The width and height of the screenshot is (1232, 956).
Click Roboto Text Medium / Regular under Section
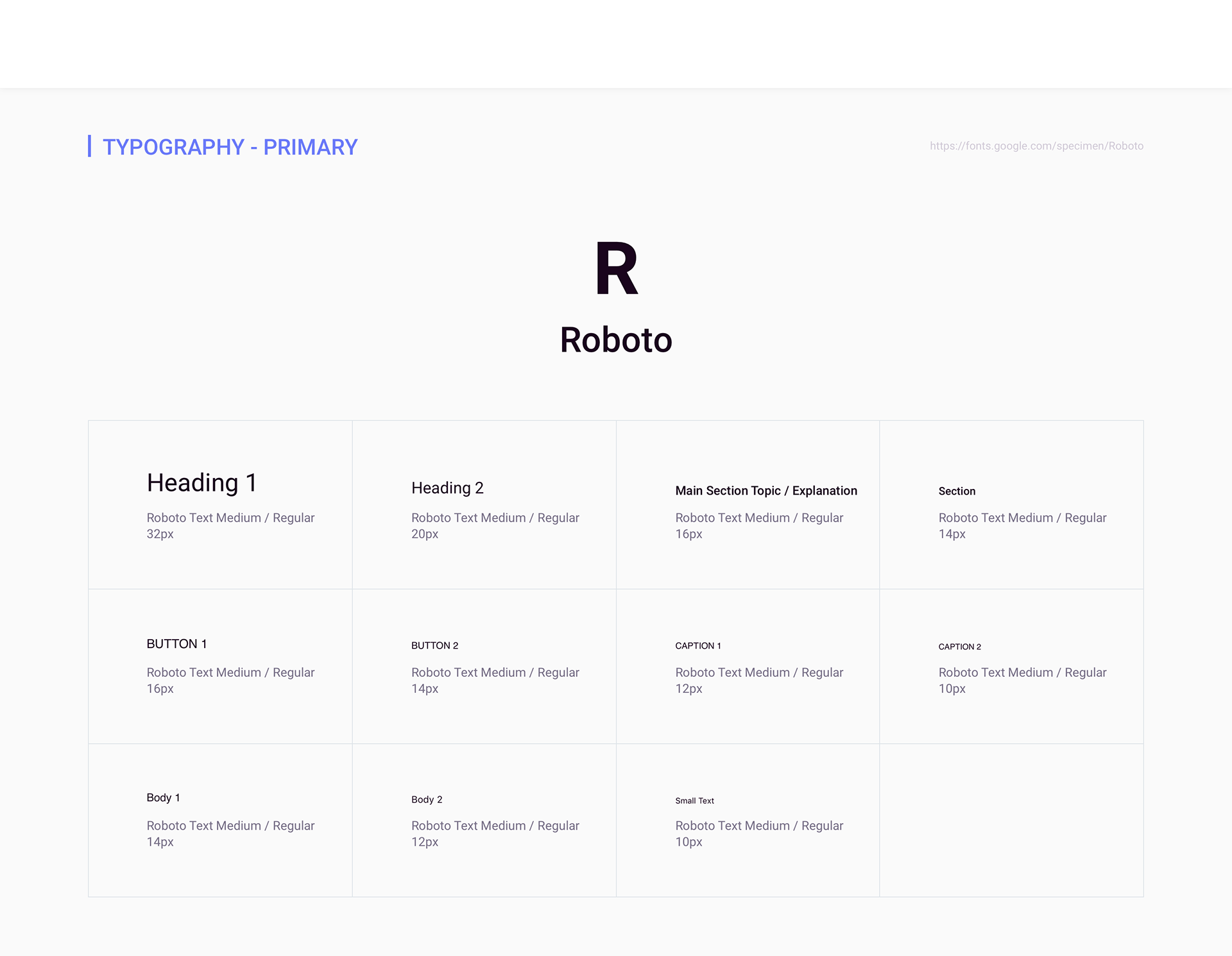click(1023, 518)
